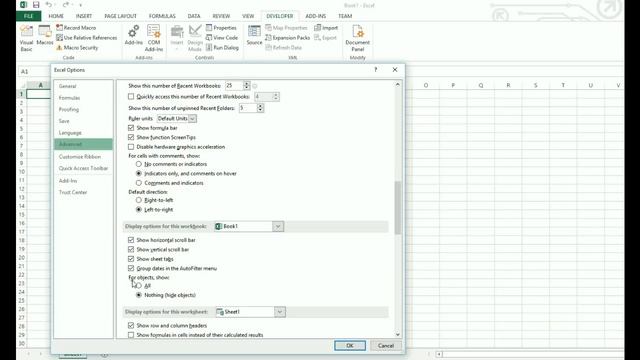Image resolution: width=640 pixels, height=360 pixels.
Task: Uncheck Show horizontal scroll bar
Action: click(x=131, y=240)
